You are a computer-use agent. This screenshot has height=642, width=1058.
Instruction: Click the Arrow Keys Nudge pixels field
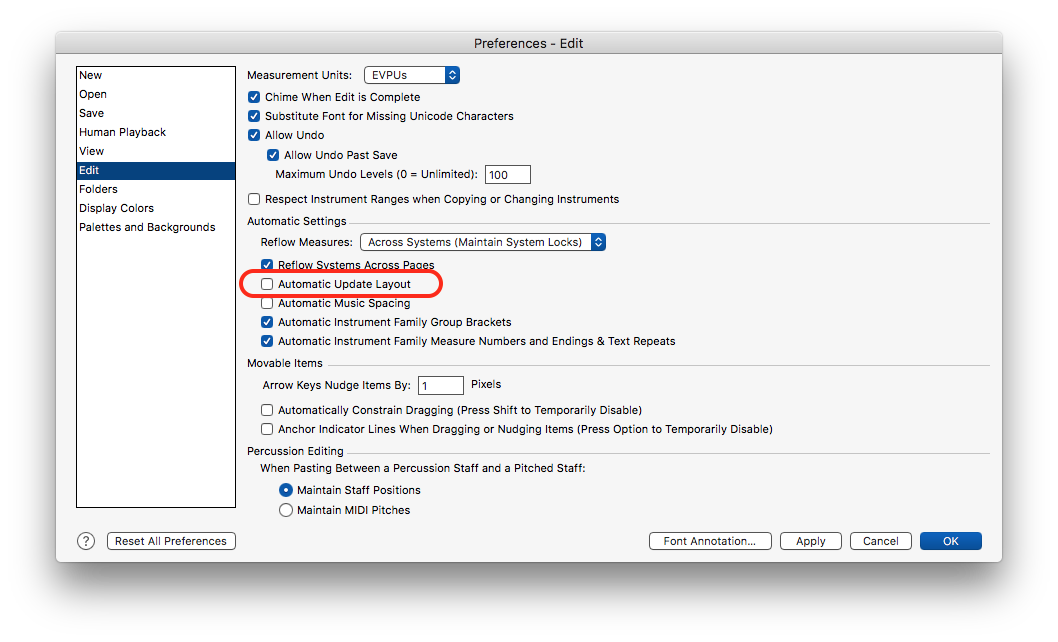click(440, 385)
